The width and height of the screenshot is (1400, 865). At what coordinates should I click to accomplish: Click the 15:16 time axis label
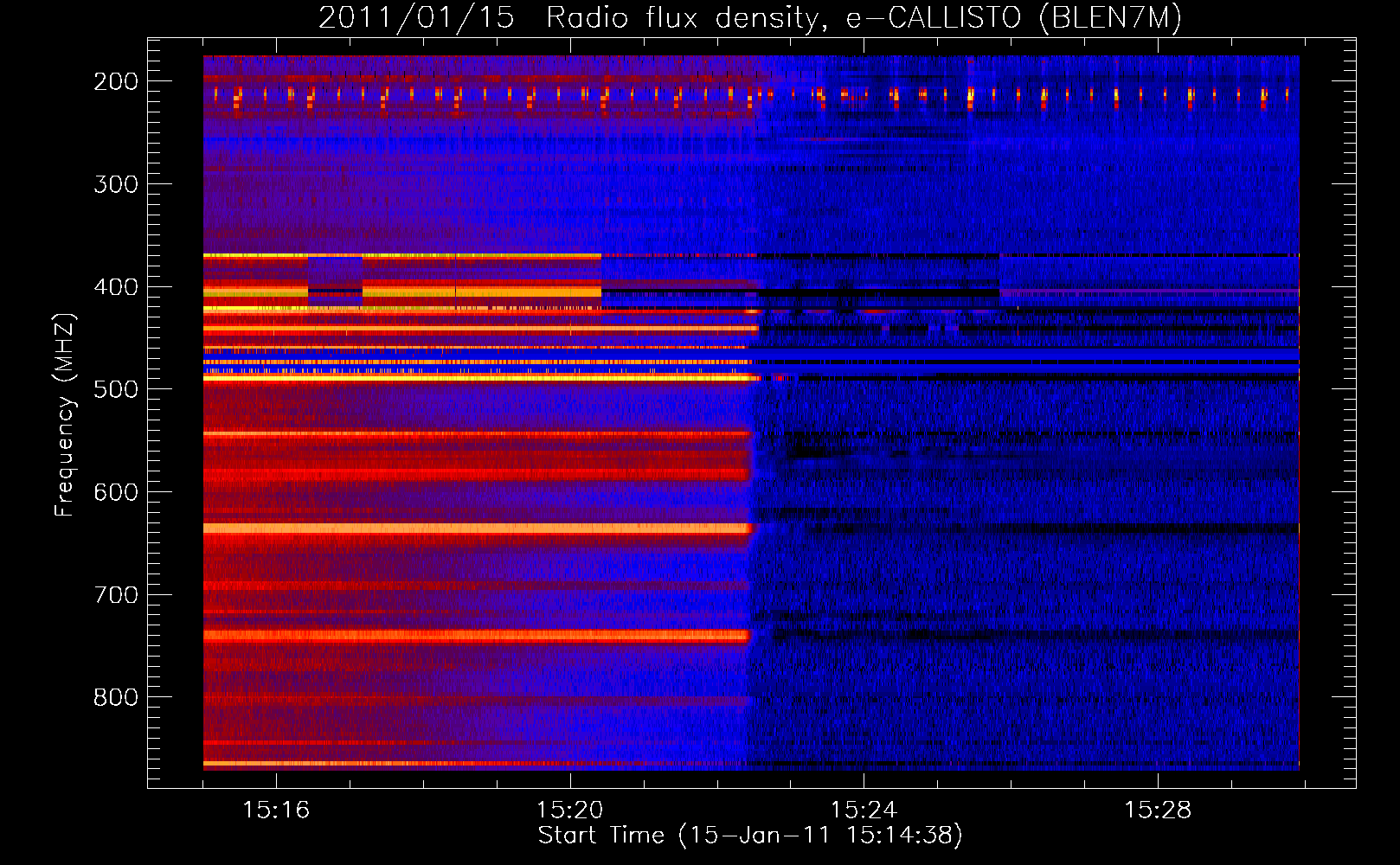[276, 810]
